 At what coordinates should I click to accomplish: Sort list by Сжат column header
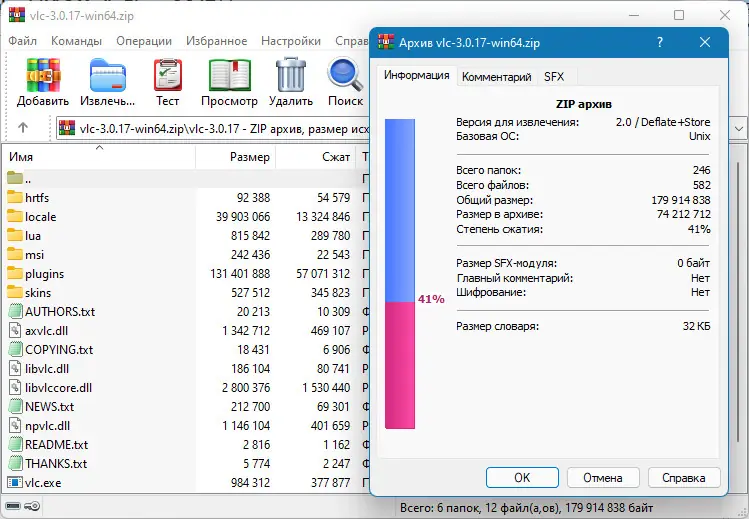tap(316, 157)
